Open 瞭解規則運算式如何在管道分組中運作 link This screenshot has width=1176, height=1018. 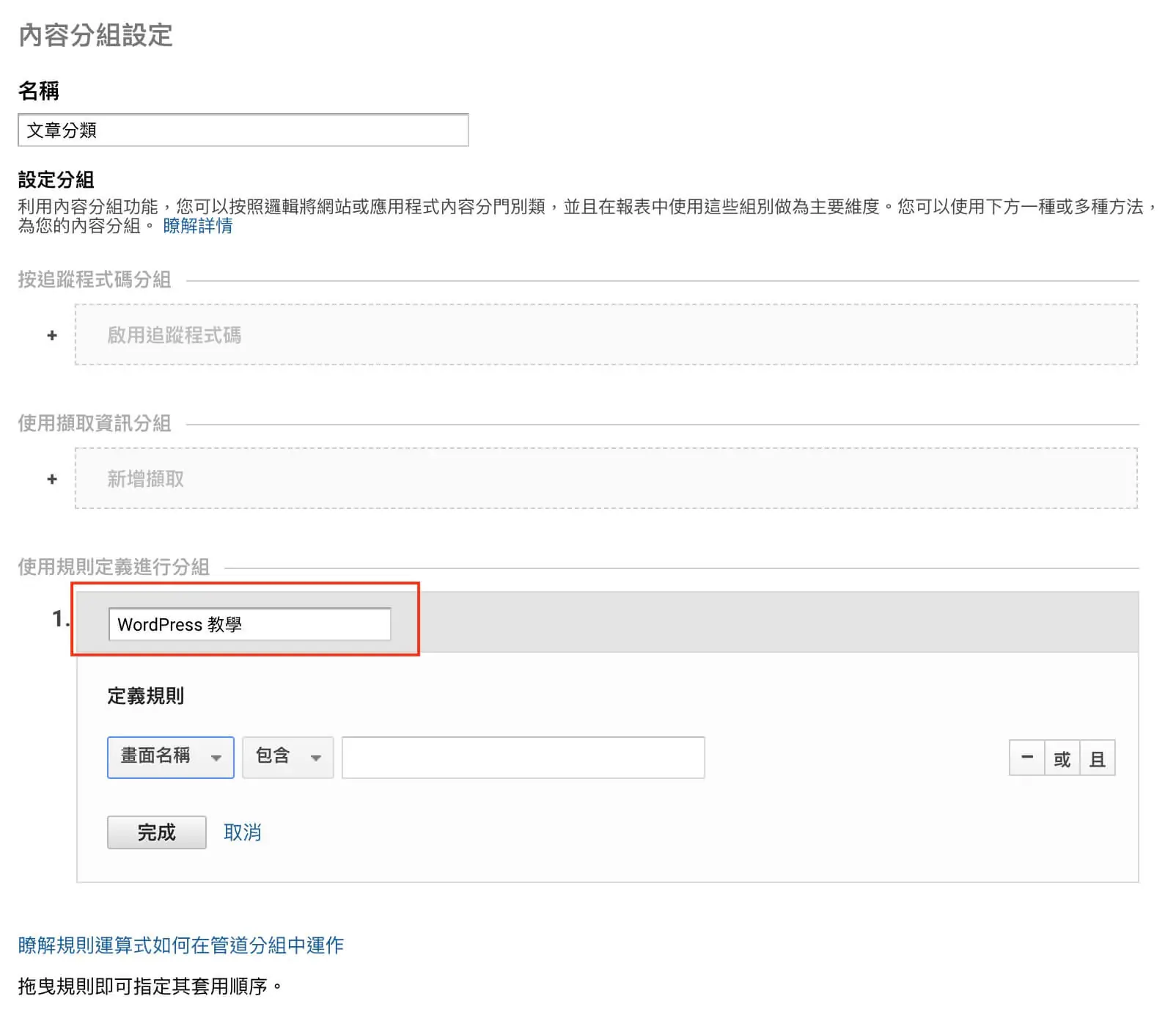tap(180, 945)
